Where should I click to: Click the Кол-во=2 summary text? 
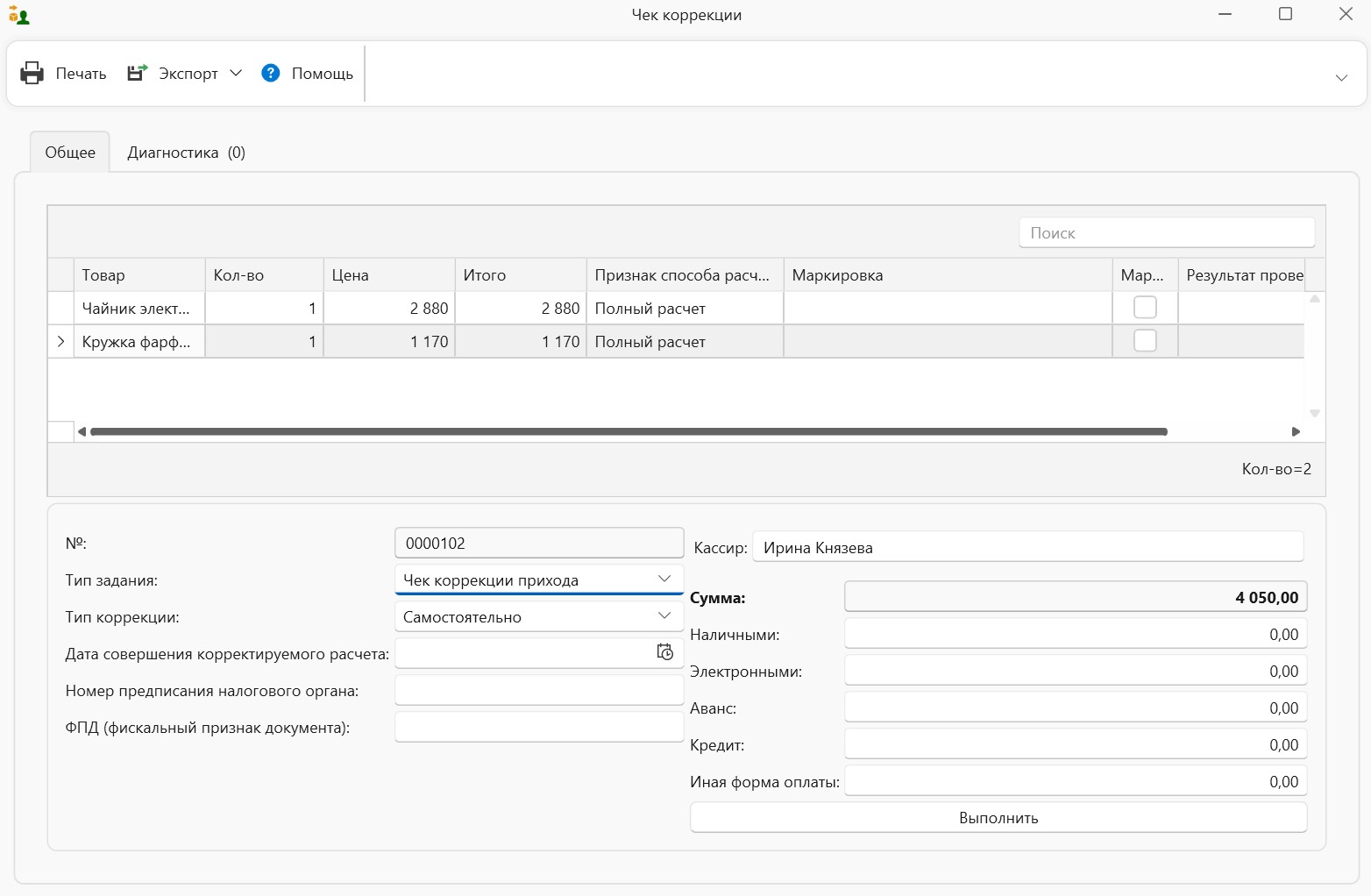pos(1276,469)
